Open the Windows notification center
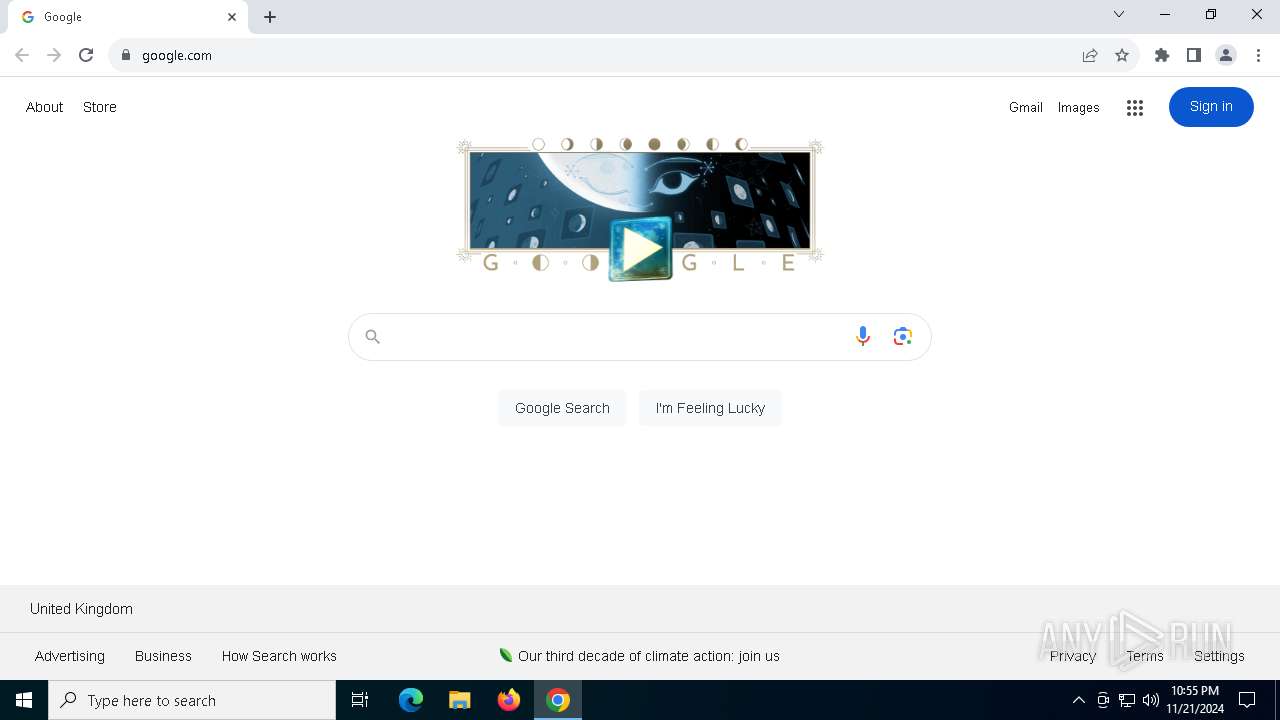This screenshot has width=1280, height=720. [x=1247, y=700]
